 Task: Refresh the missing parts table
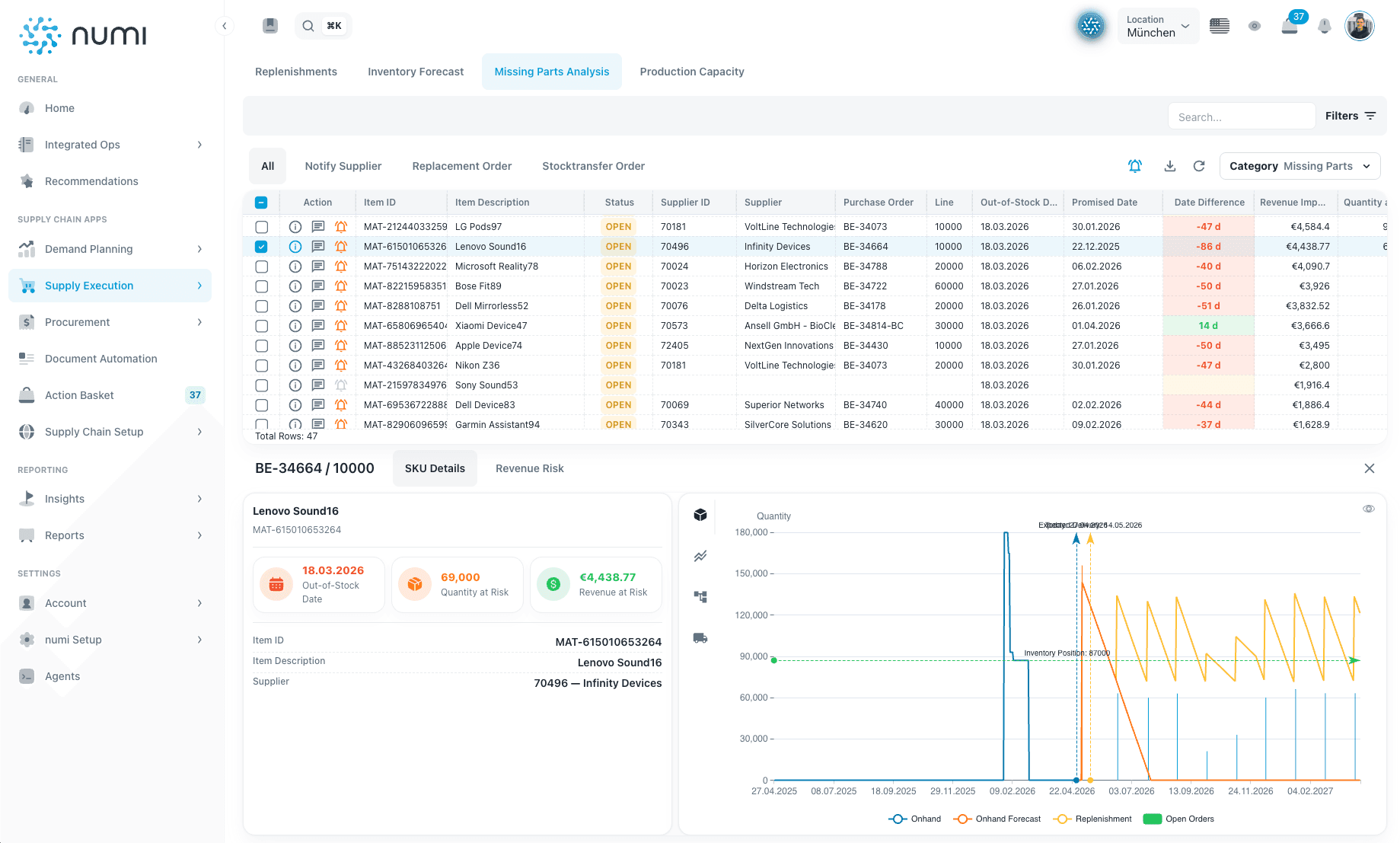1199,166
